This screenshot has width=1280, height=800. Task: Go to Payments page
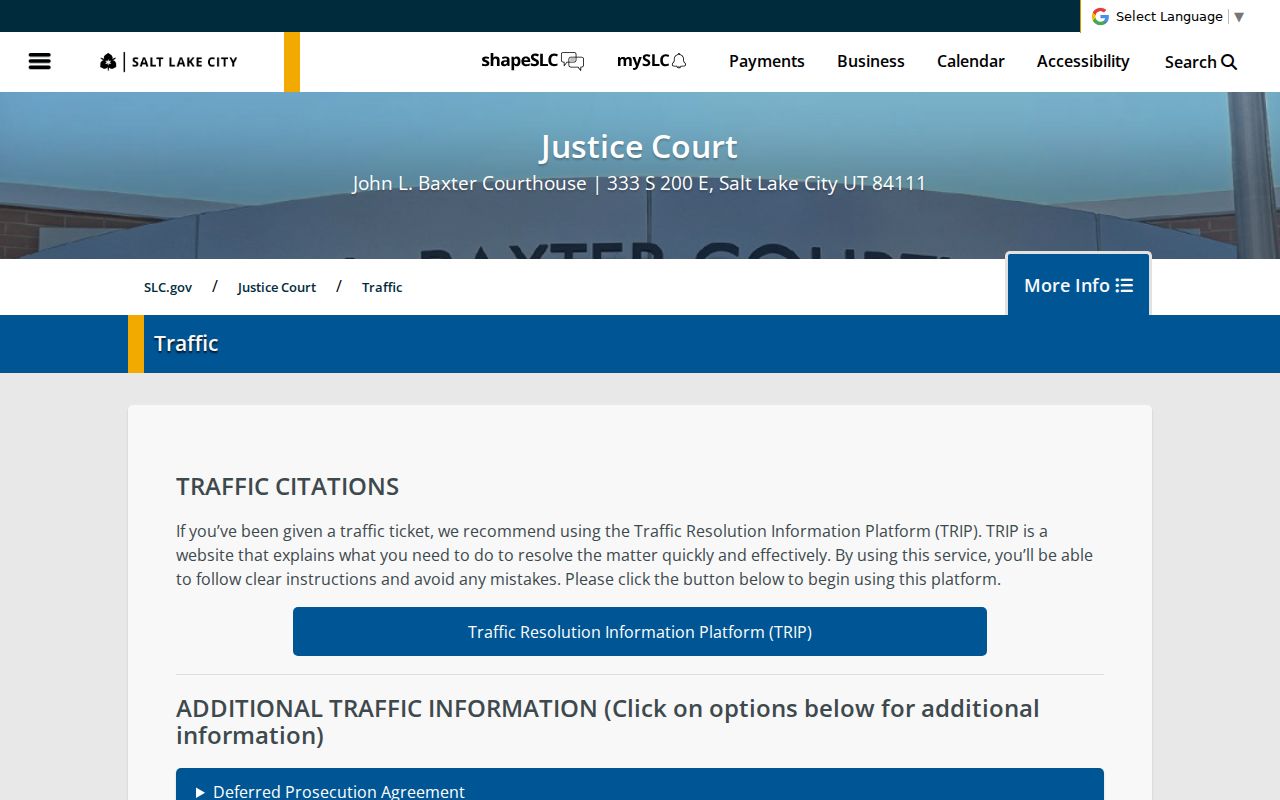click(x=766, y=61)
